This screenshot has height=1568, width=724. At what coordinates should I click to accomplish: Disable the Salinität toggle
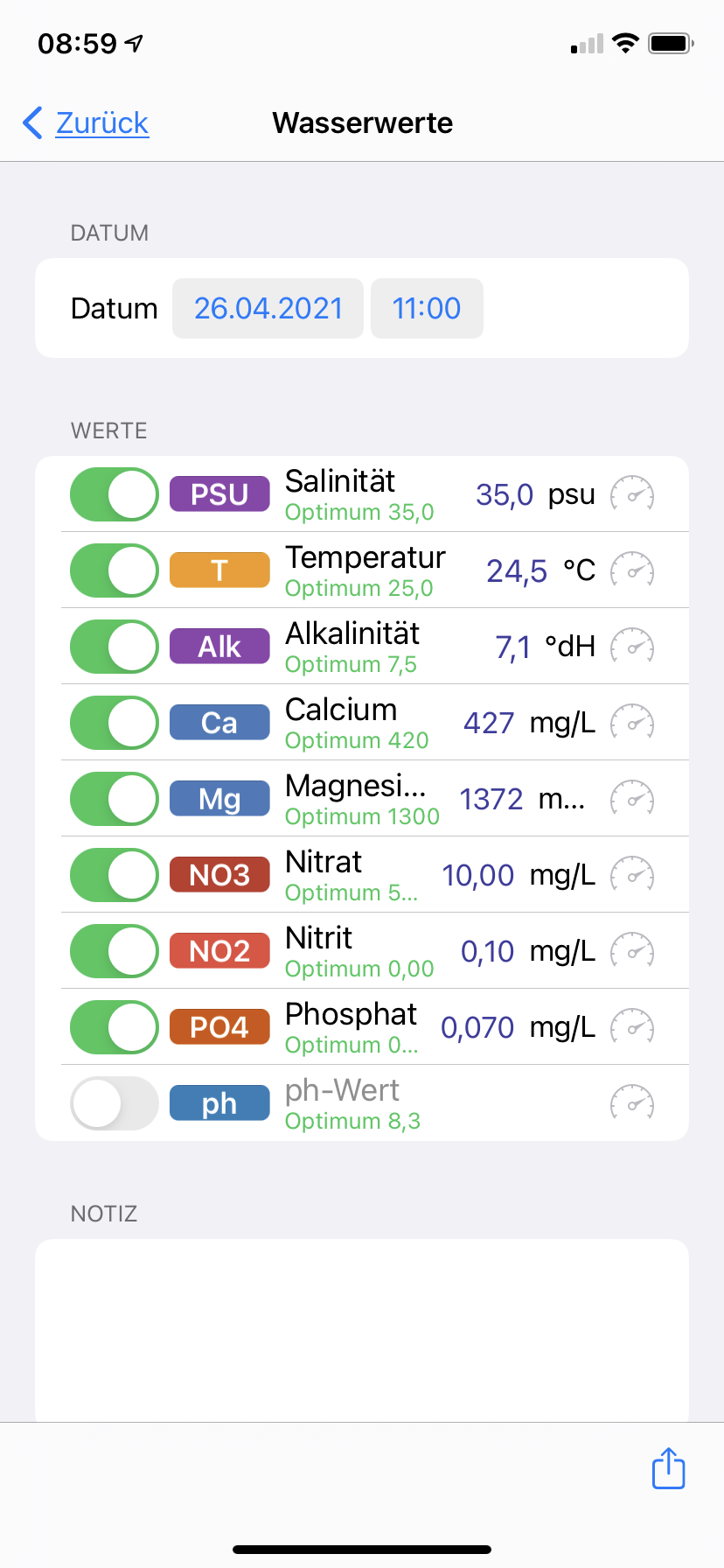pos(115,494)
